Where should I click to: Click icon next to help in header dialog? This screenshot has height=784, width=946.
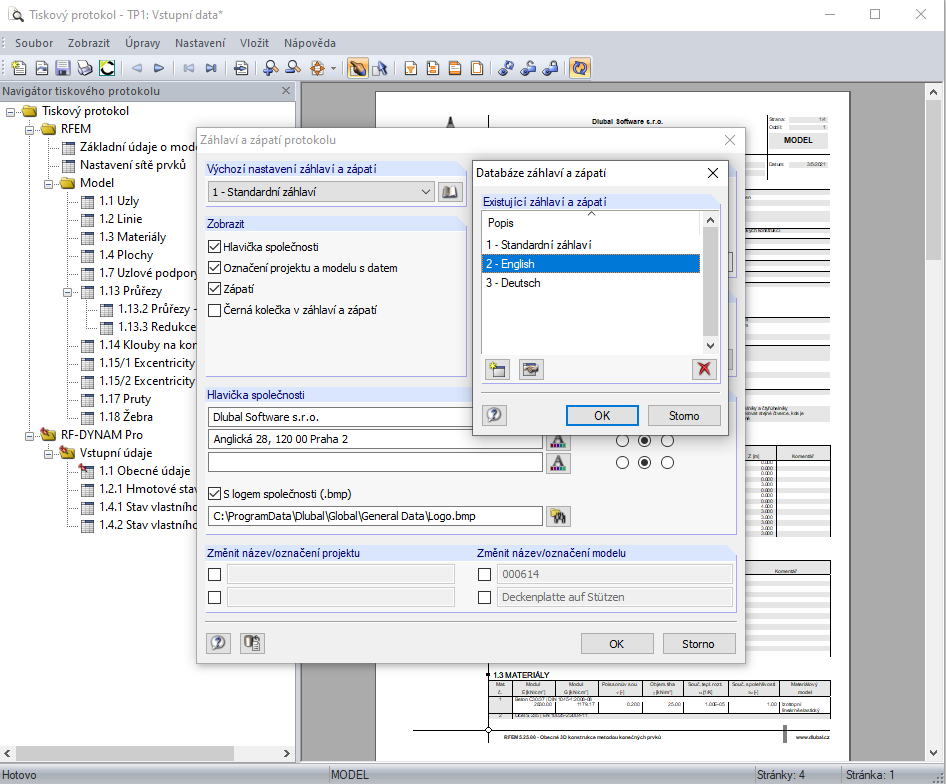252,643
